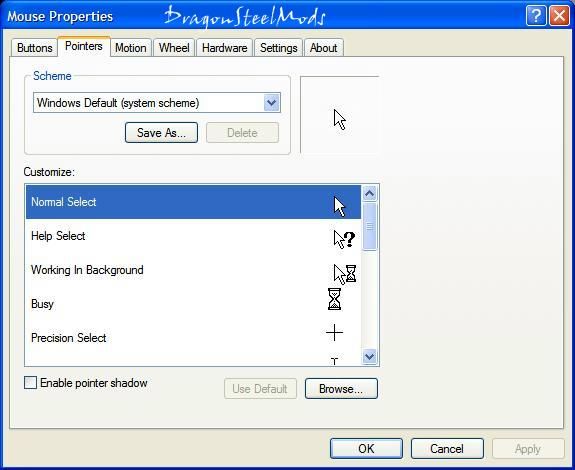Click the Customize list scrollbar thumb
The height and width of the screenshot is (470, 575).
point(369,226)
